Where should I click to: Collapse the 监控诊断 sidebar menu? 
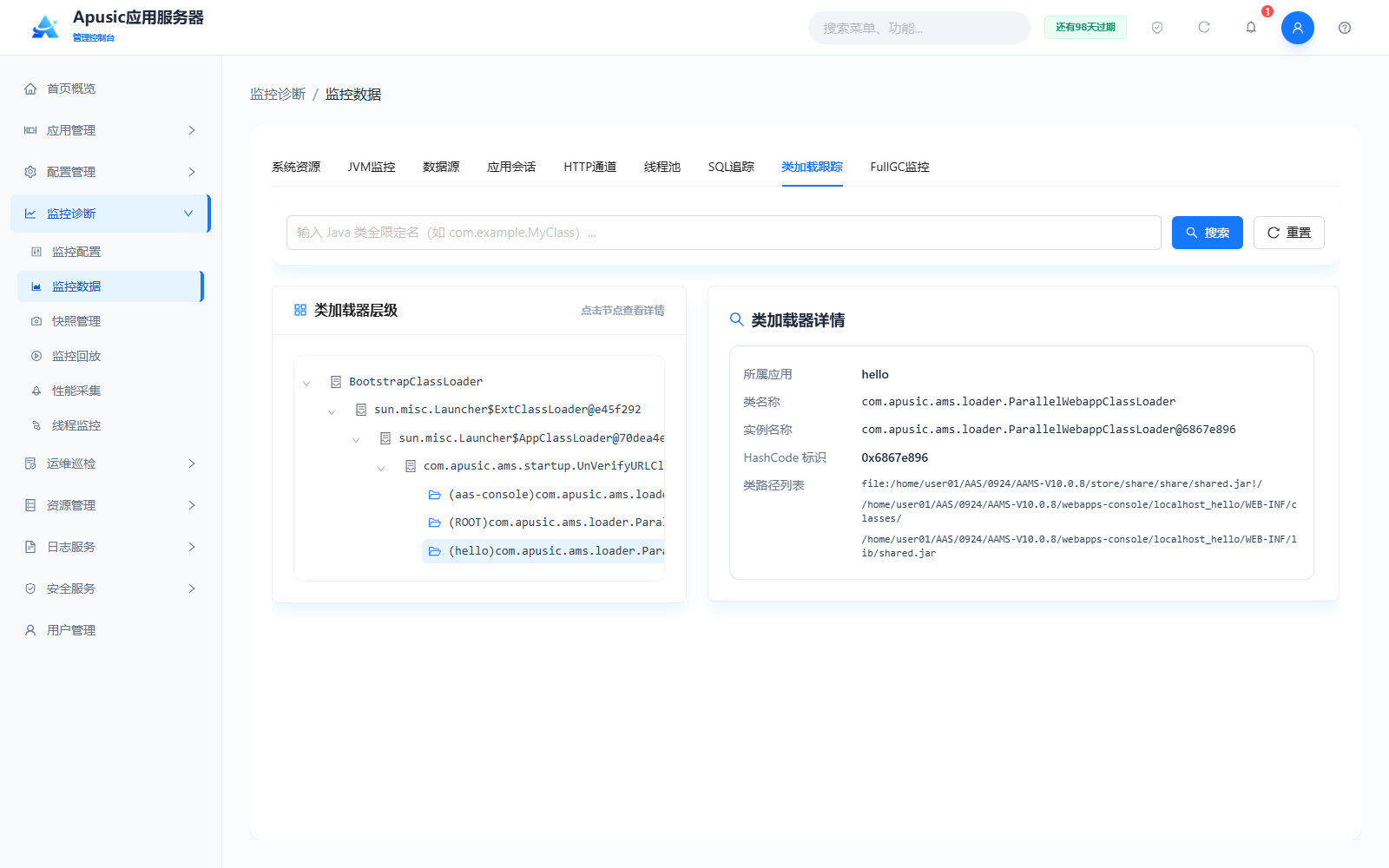click(x=111, y=214)
